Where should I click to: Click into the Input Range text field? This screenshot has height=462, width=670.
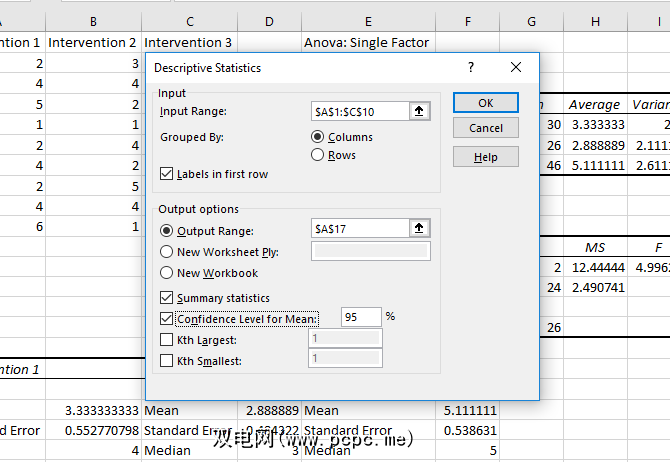tap(359, 112)
